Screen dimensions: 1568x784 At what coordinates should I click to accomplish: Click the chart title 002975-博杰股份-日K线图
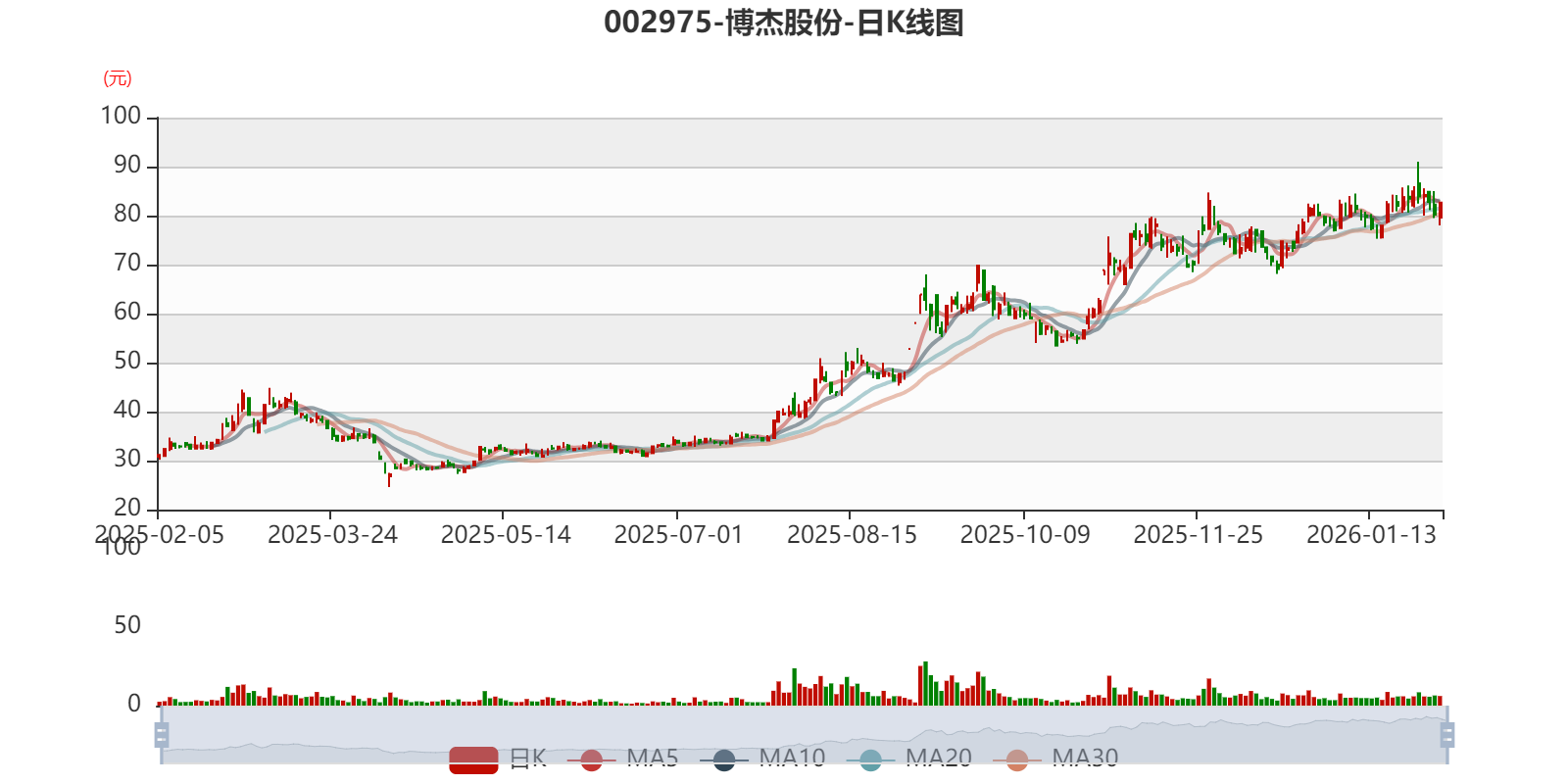pyautogui.click(x=784, y=23)
